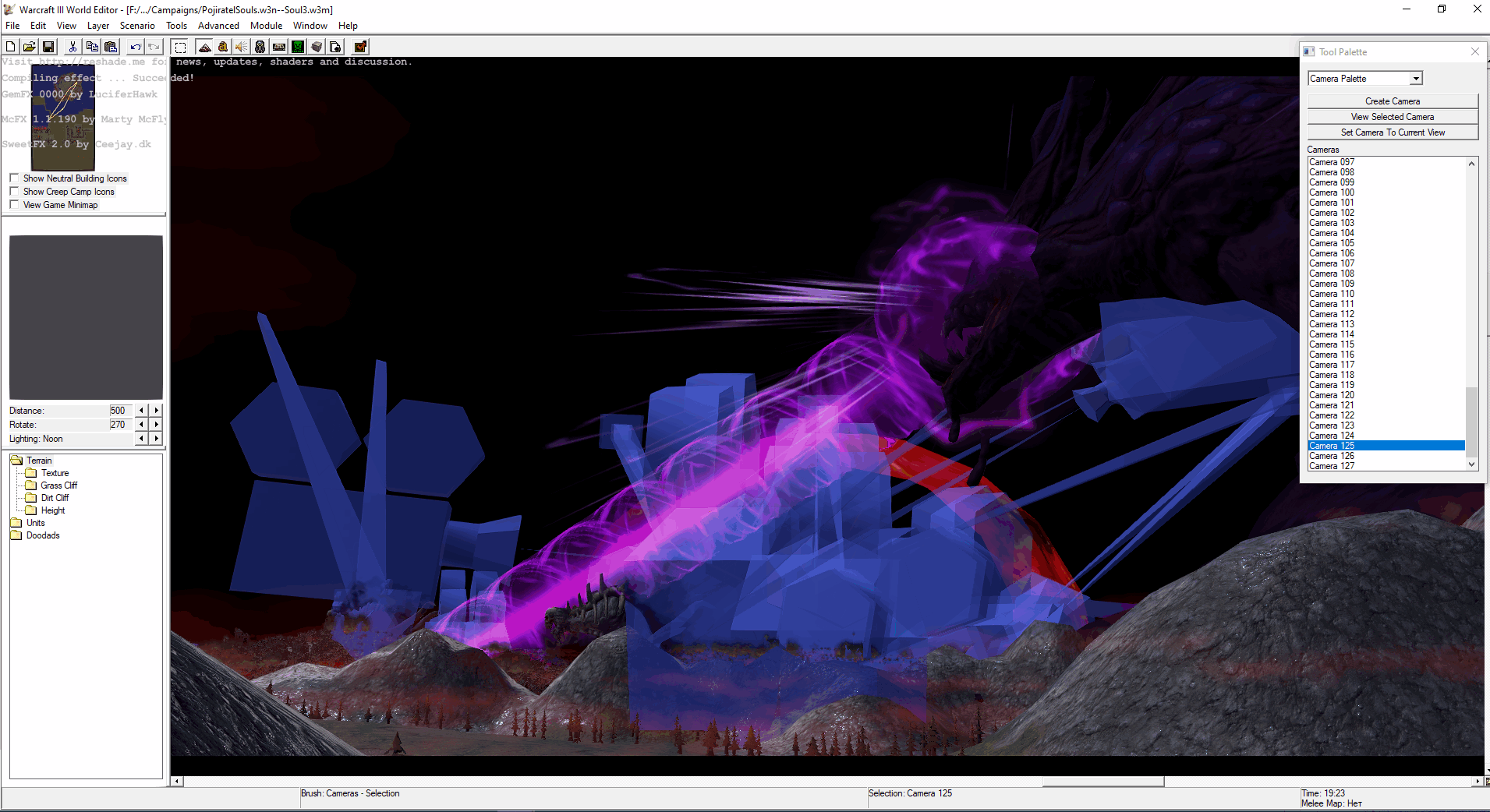Open the Window menu
This screenshot has width=1490, height=812.
pyautogui.click(x=310, y=26)
